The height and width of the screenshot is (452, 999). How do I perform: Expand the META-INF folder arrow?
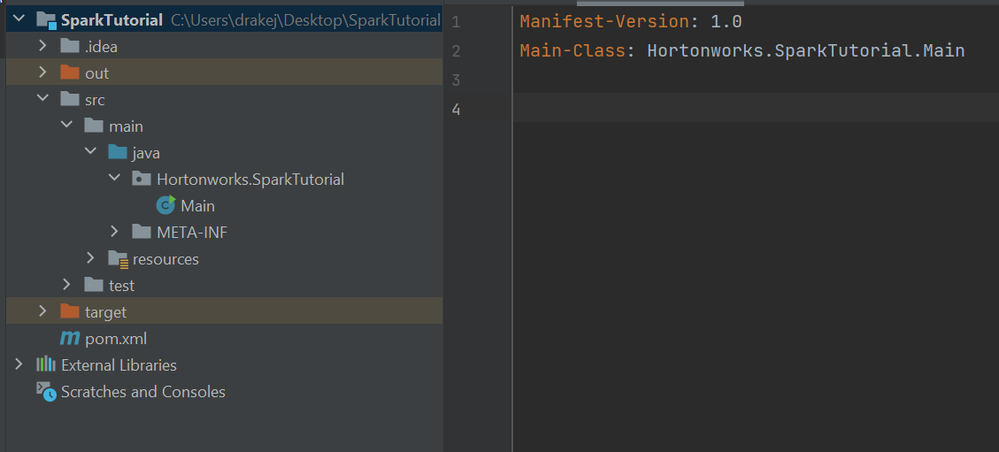tap(115, 231)
